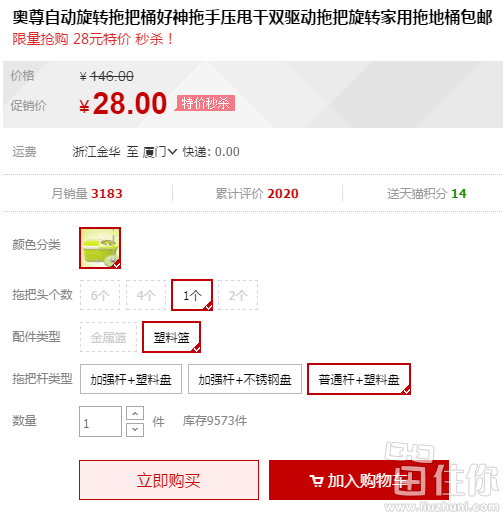Select the 金属篮 accessory type

click(x=109, y=337)
